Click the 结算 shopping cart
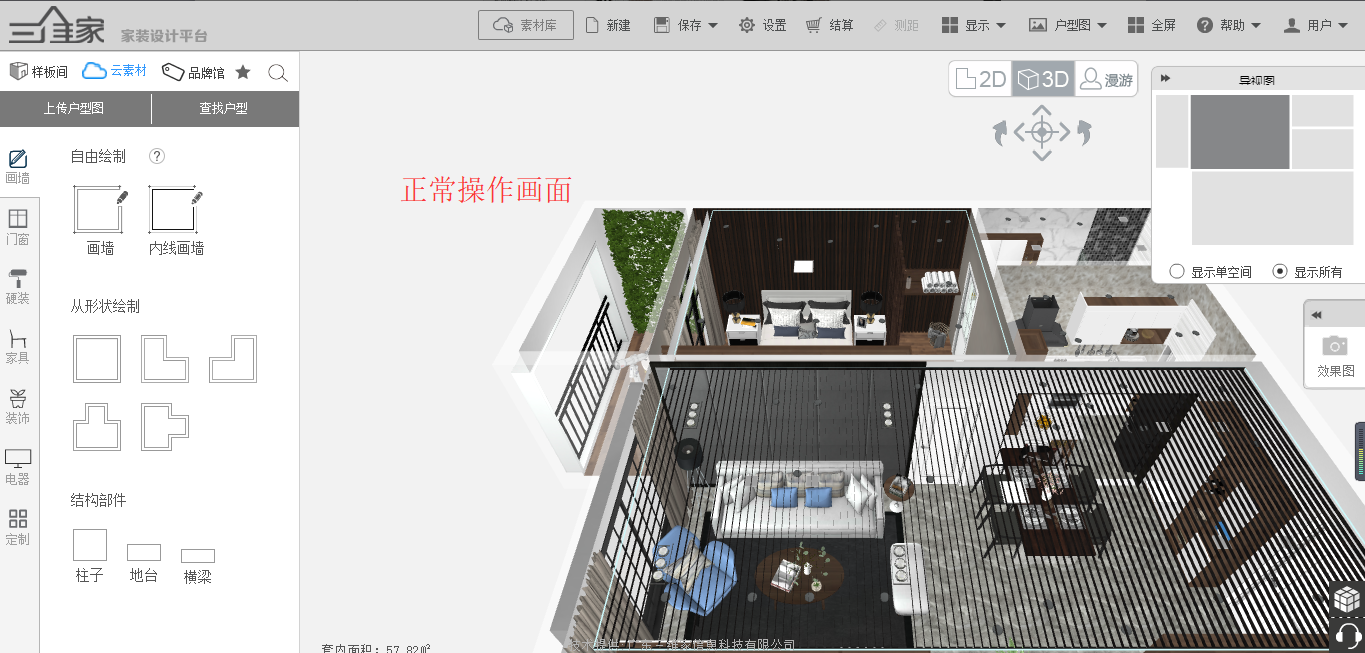The image size is (1365, 653). tap(830, 25)
